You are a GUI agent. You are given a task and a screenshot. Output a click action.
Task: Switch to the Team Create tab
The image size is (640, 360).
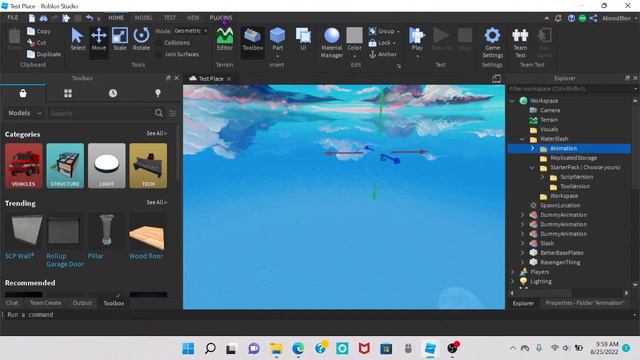pyautogui.click(x=45, y=303)
